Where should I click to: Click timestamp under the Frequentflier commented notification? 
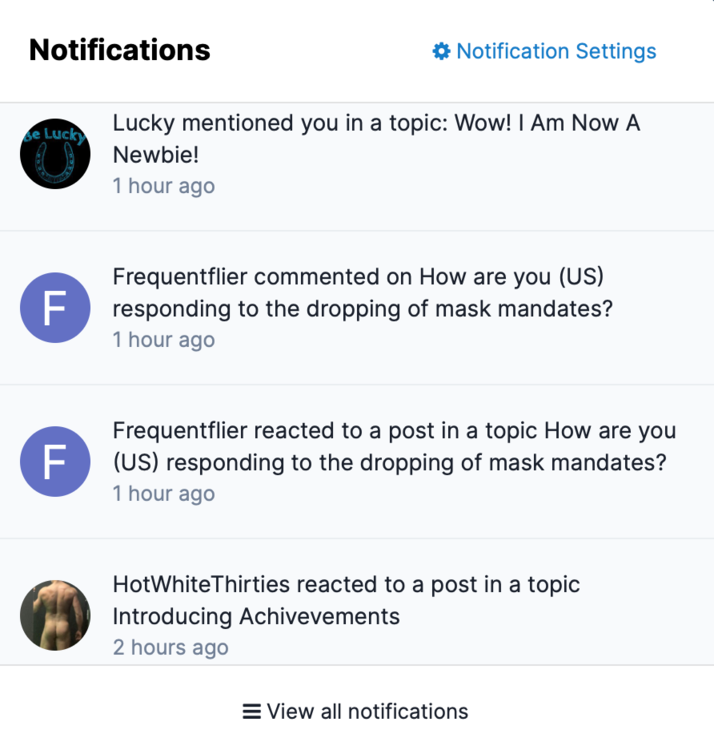(x=163, y=340)
